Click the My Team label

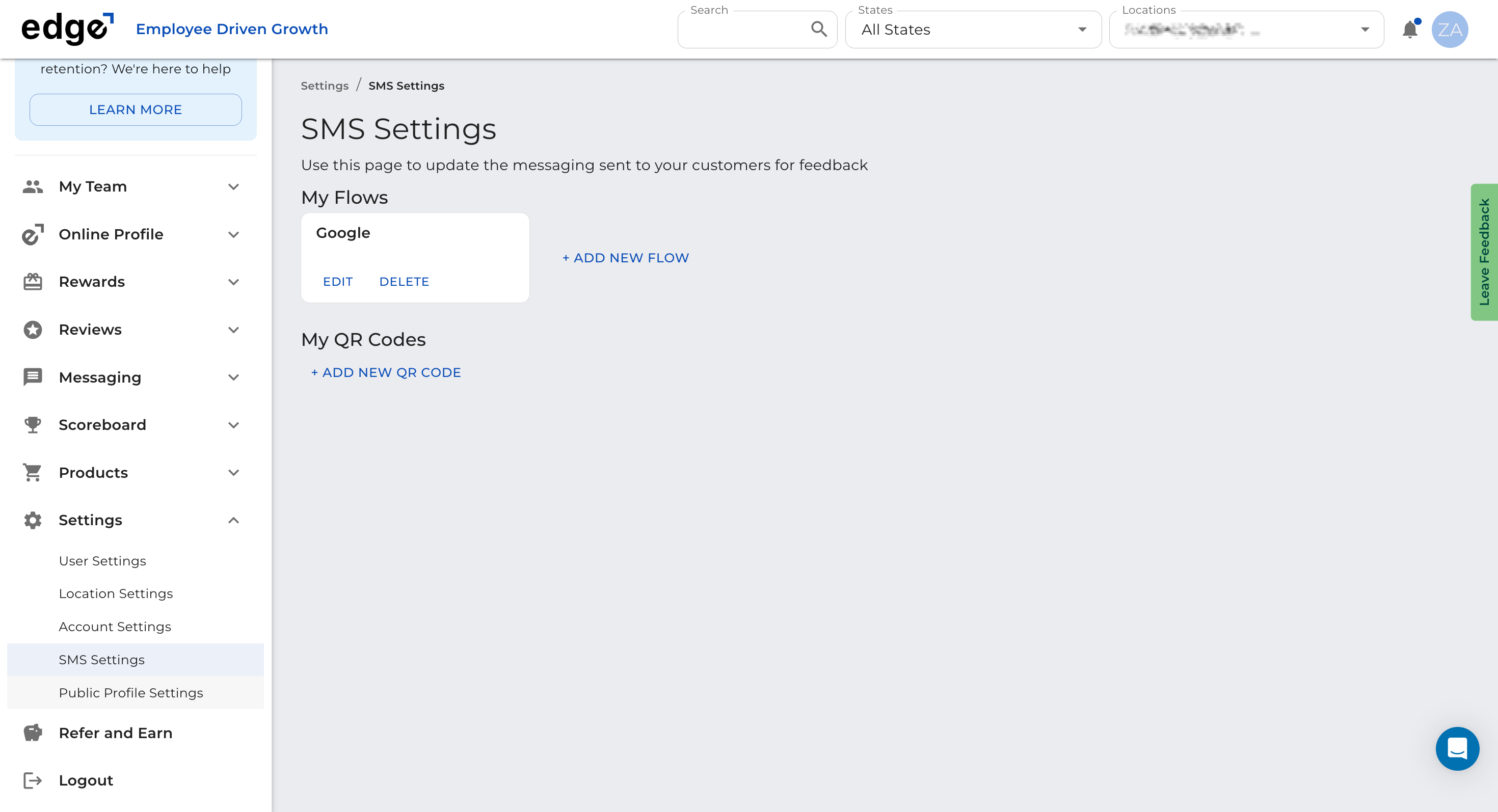click(93, 186)
